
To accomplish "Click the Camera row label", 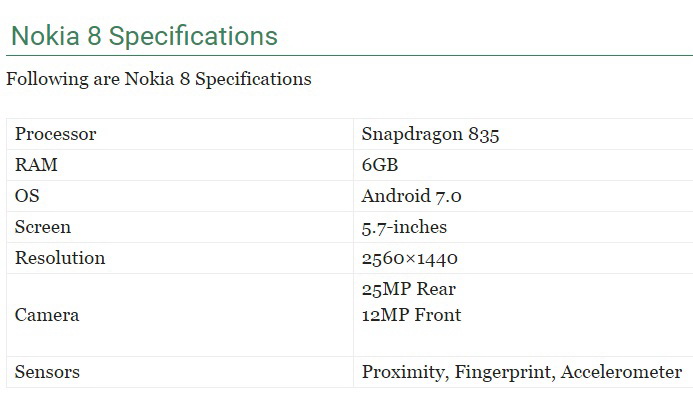I will tap(180, 315).
